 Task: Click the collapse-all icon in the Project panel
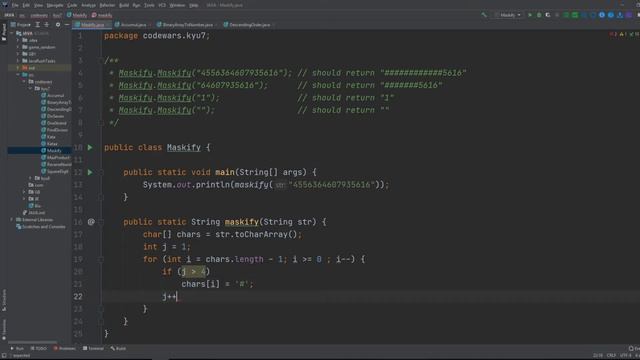pos(47,25)
